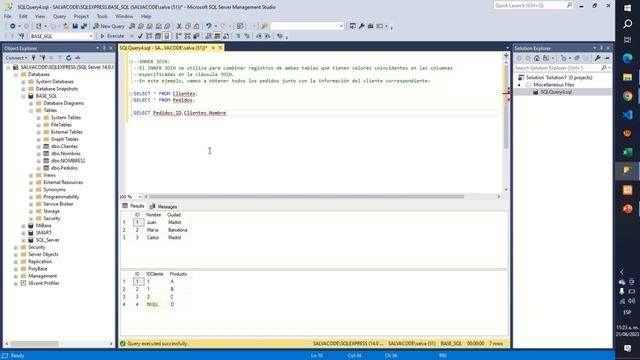Click the New Query toolbar button
Screen dimensions: 640x360
tap(109, 26)
